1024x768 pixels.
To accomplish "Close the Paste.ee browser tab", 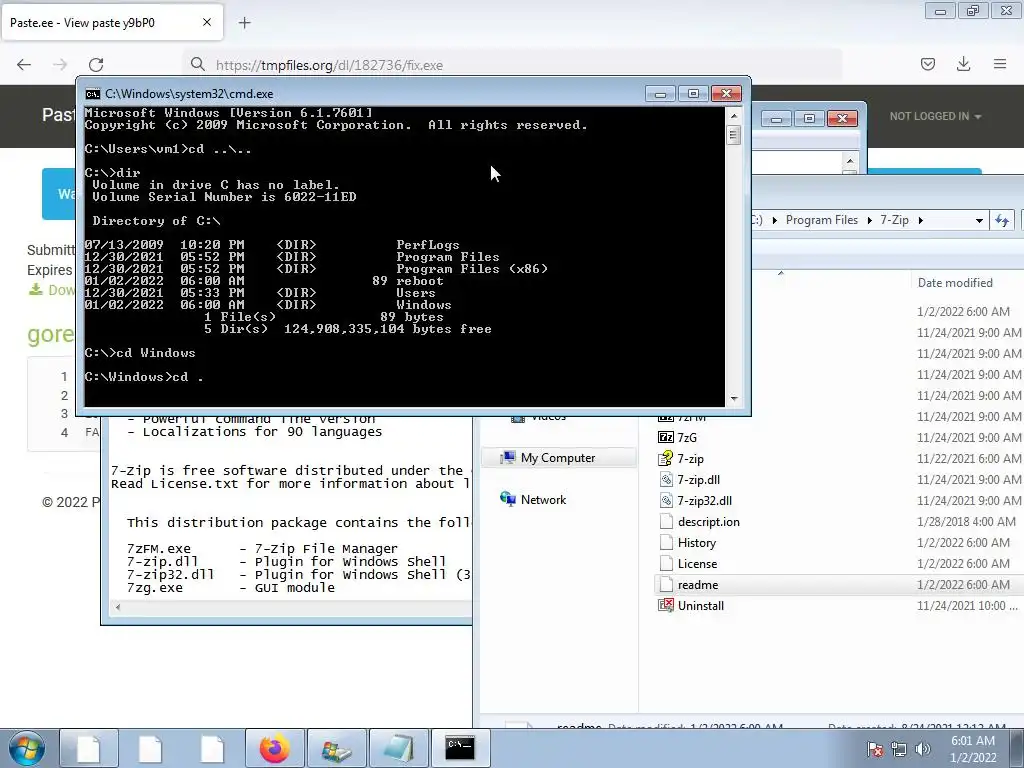I will tap(206, 22).
